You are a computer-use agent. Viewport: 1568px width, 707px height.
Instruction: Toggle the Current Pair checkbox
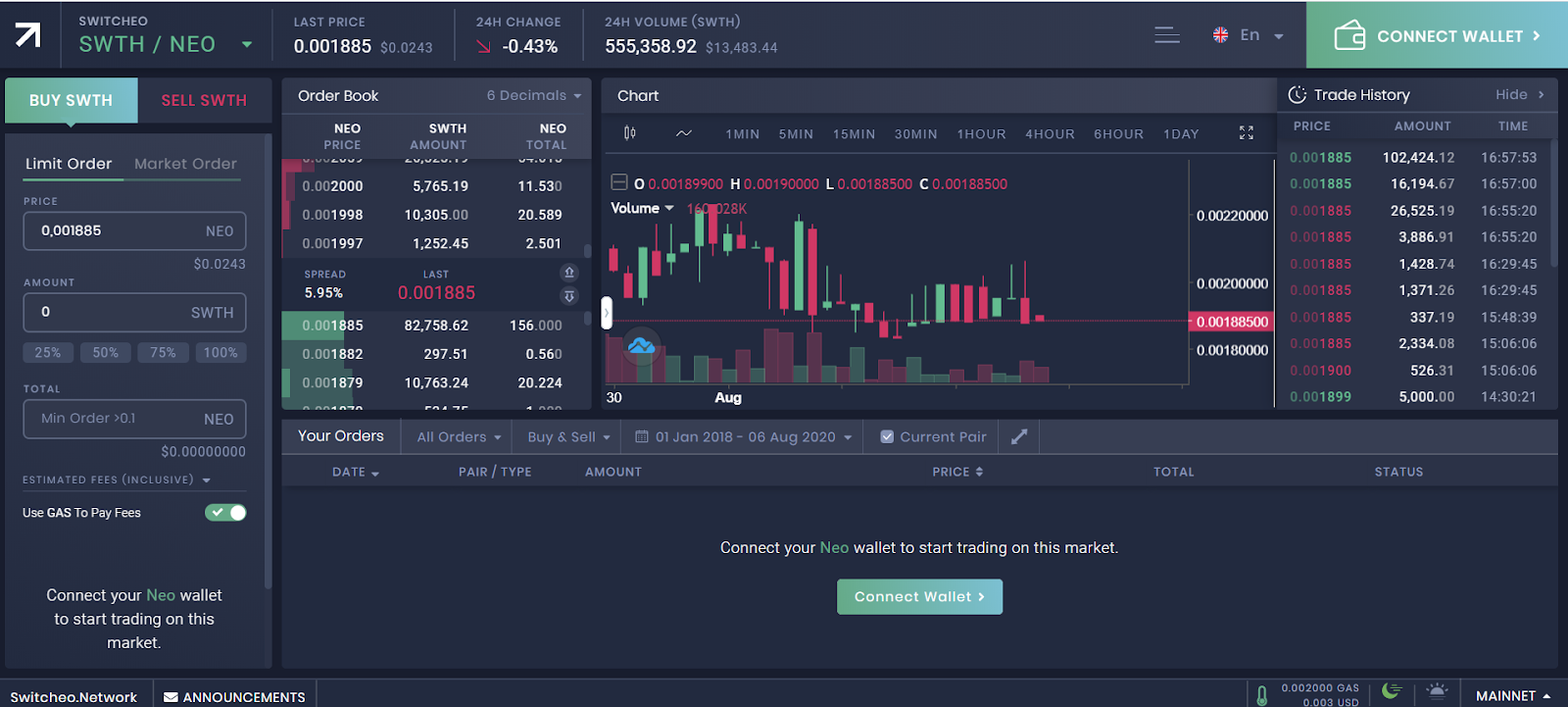pos(887,437)
